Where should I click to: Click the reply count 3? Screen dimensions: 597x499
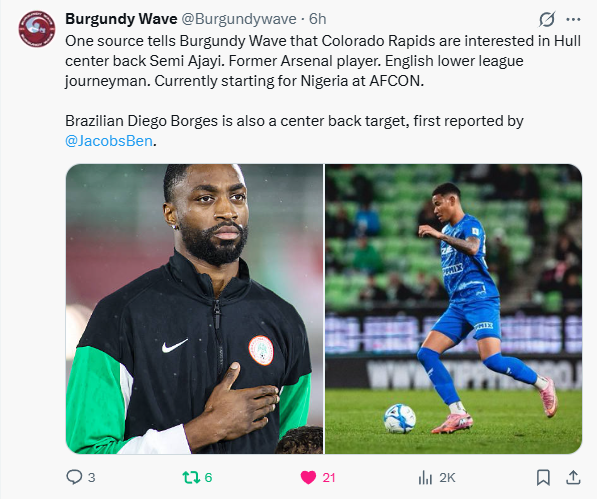click(x=91, y=478)
